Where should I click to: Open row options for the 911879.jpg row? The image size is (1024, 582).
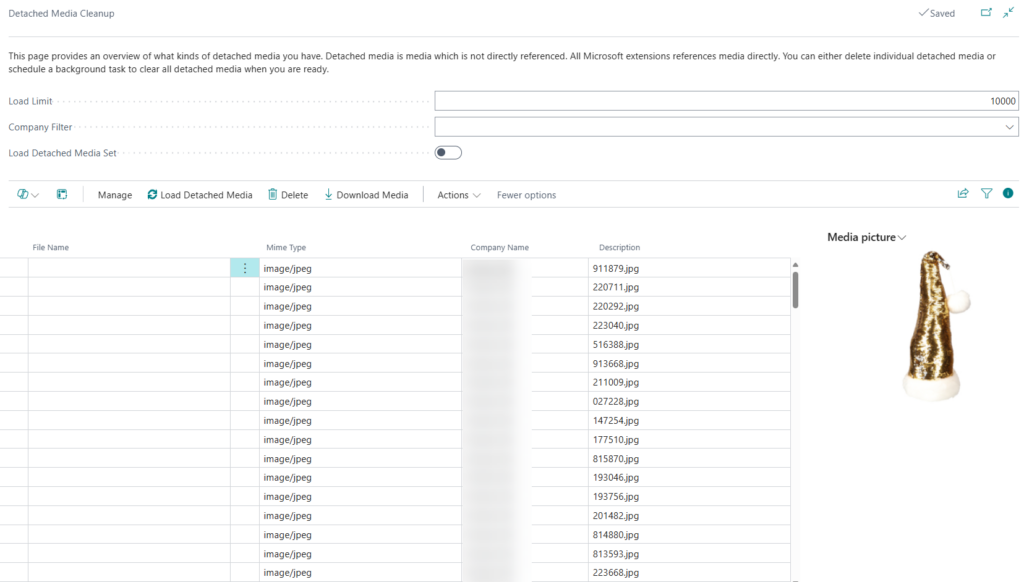[245, 268]
